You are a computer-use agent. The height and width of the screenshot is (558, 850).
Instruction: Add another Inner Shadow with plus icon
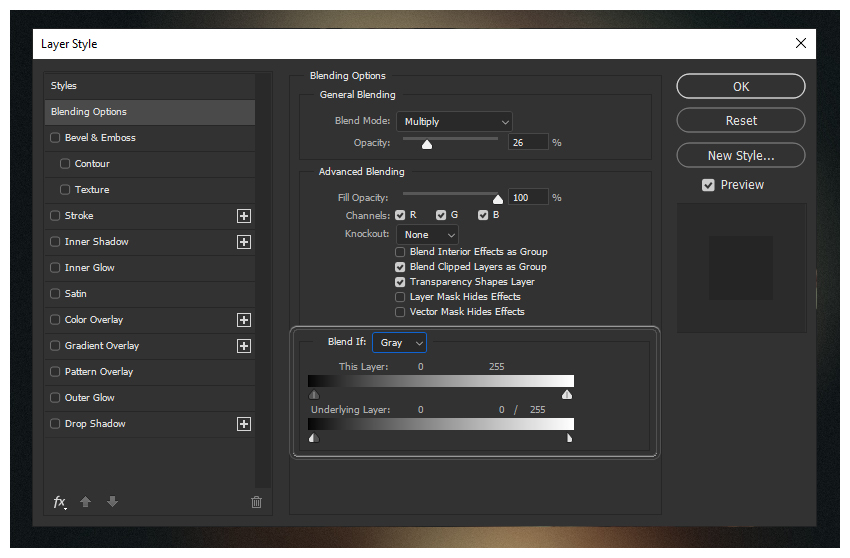point(244,242)
